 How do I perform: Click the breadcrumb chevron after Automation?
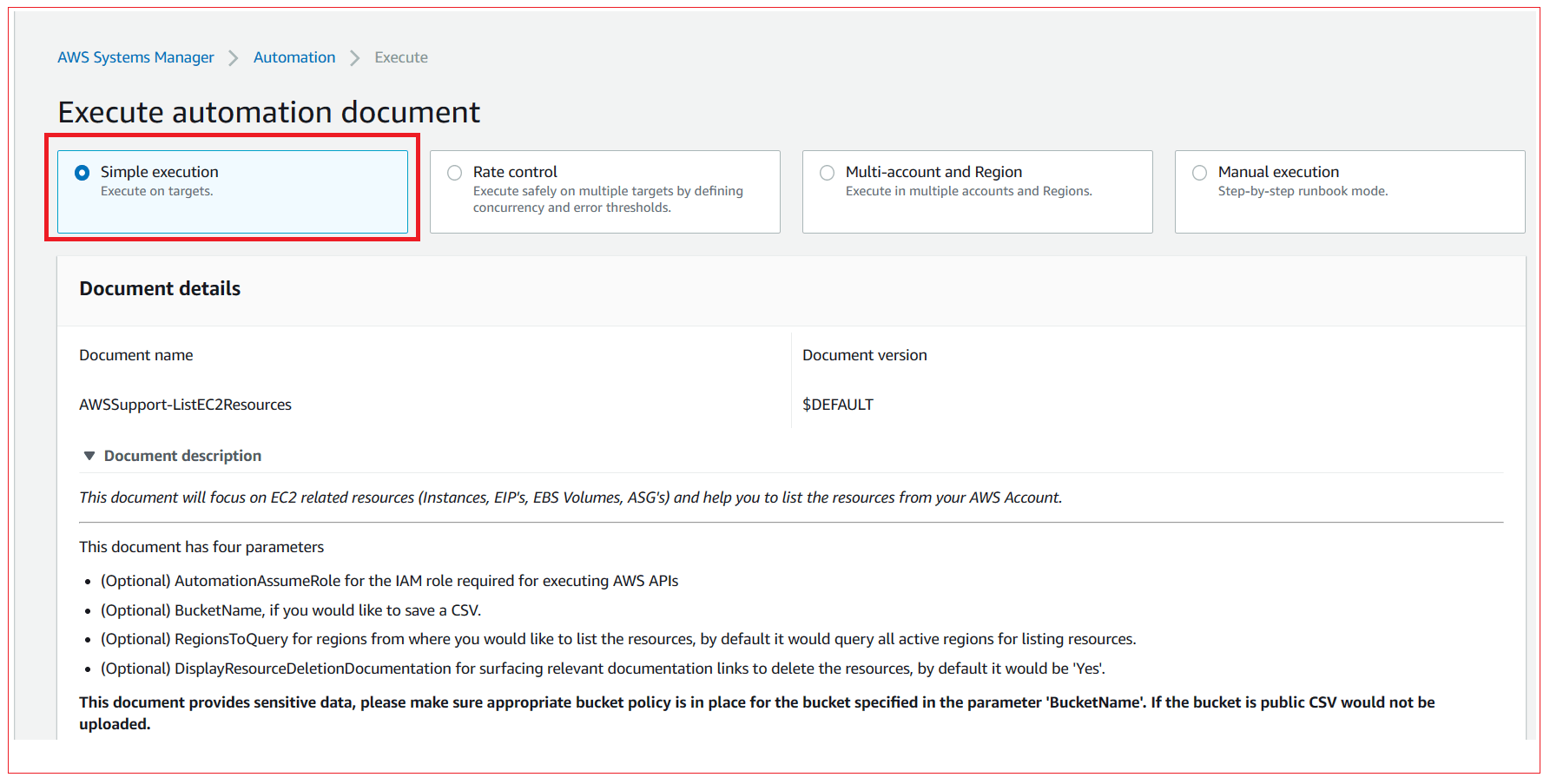click(x=354, y=56)
